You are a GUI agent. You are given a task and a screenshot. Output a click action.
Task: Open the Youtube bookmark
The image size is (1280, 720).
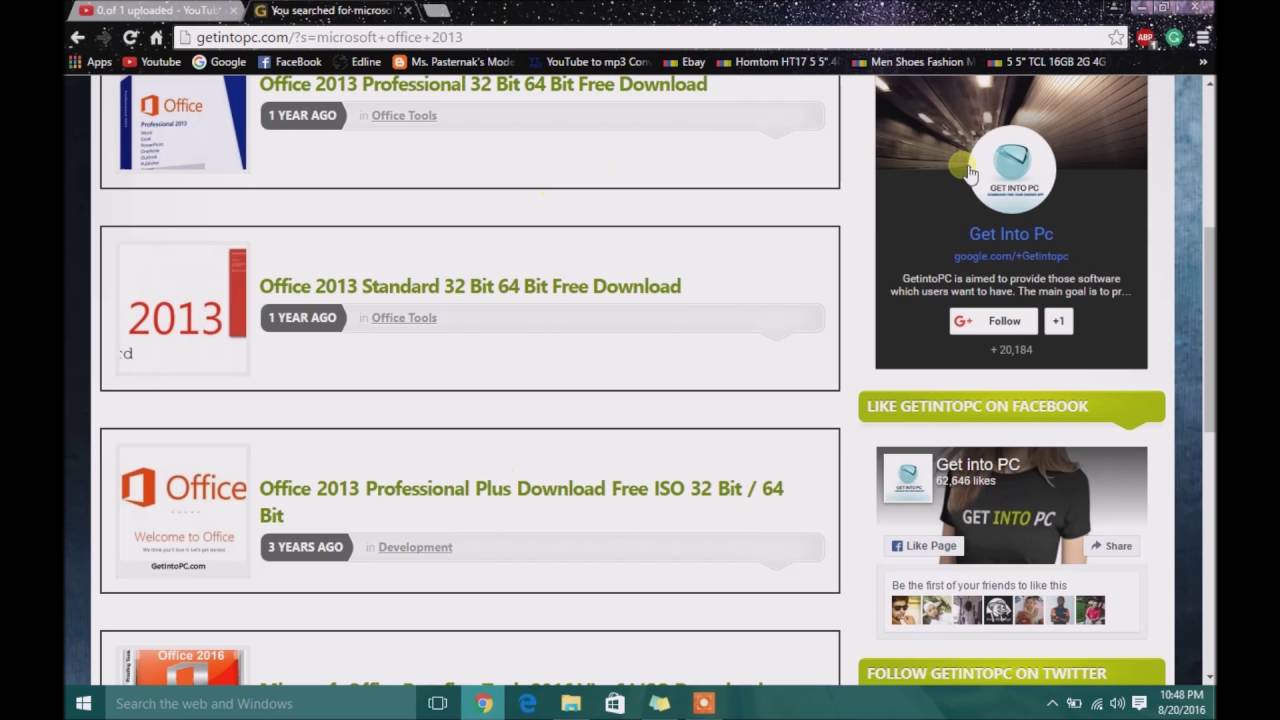tap(151, 62)
